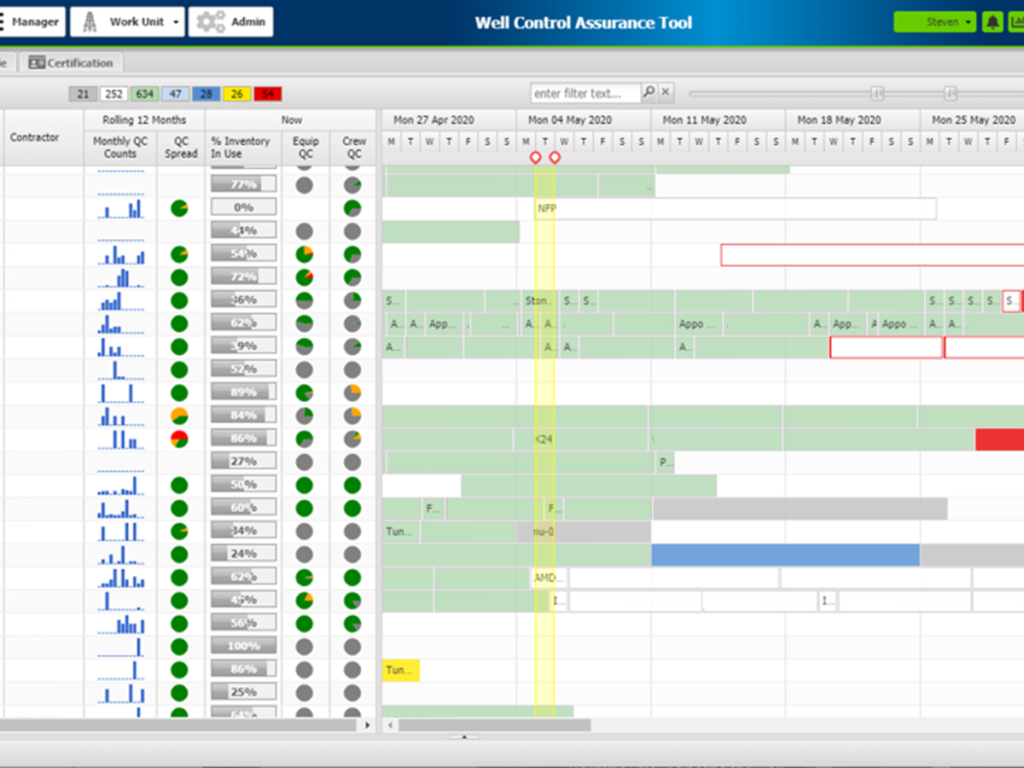The image size is (1024, 768).
Task: Toggle the yellow 26 status filter
Action: point(237,94)
